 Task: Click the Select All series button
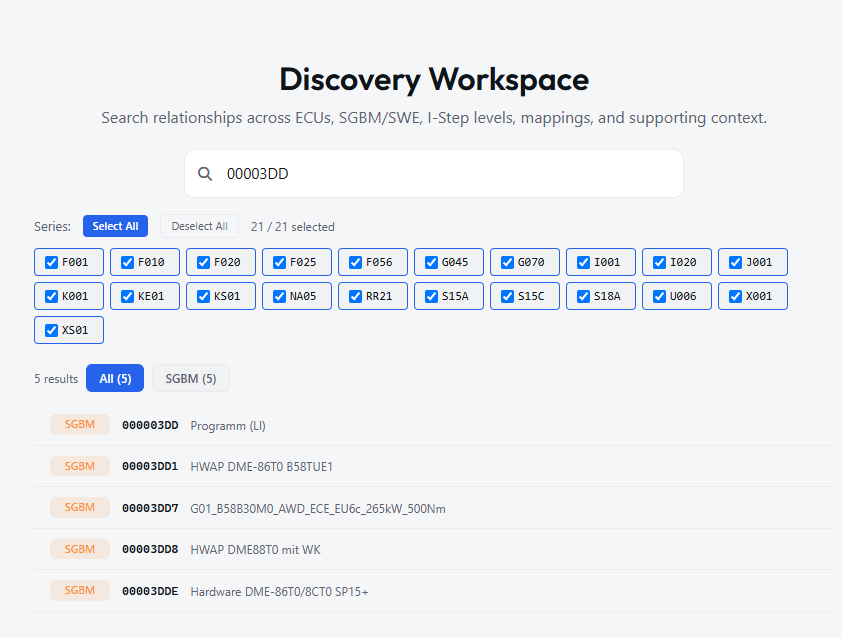pos(115,226)
